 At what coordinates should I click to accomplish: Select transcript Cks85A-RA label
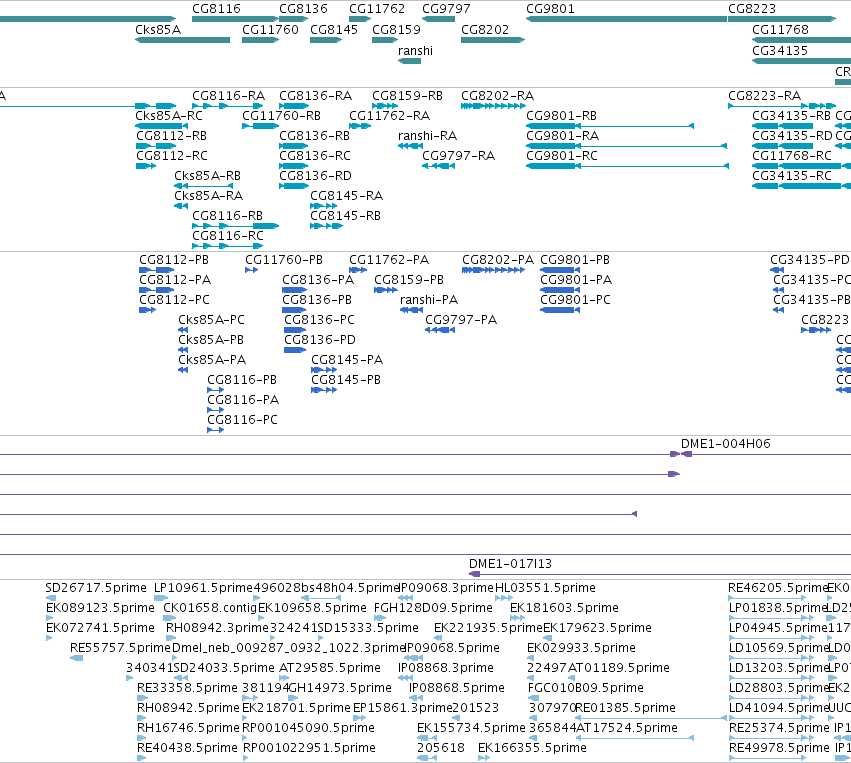point(208,196)
